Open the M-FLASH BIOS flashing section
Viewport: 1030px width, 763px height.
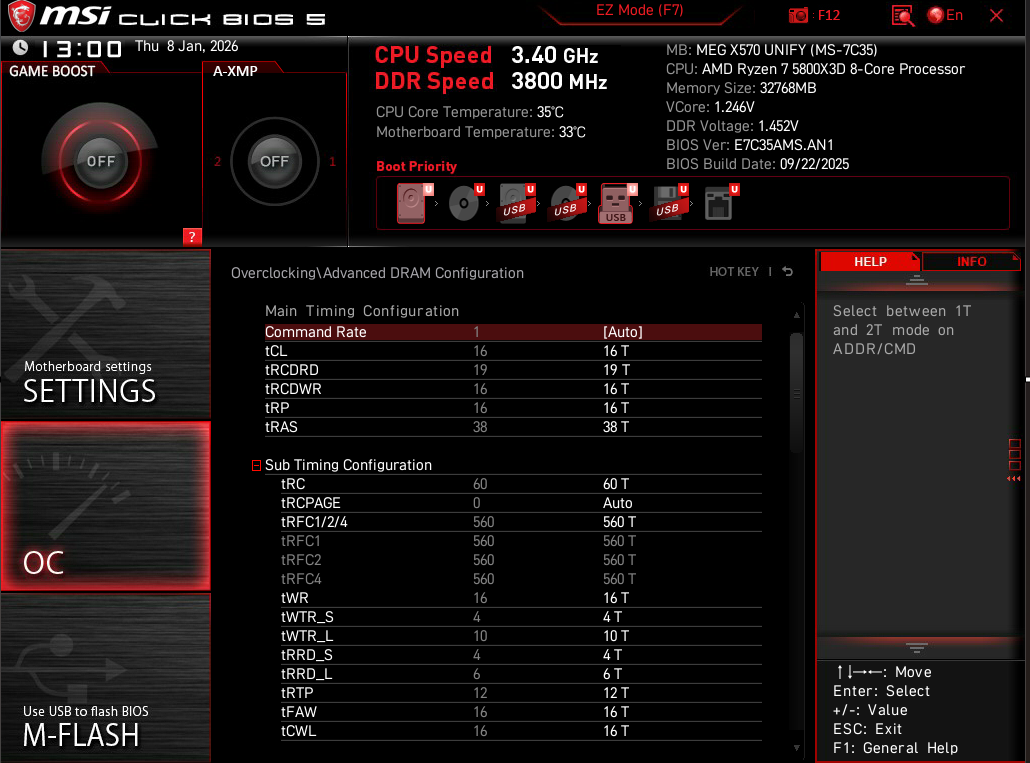[106, 678]
